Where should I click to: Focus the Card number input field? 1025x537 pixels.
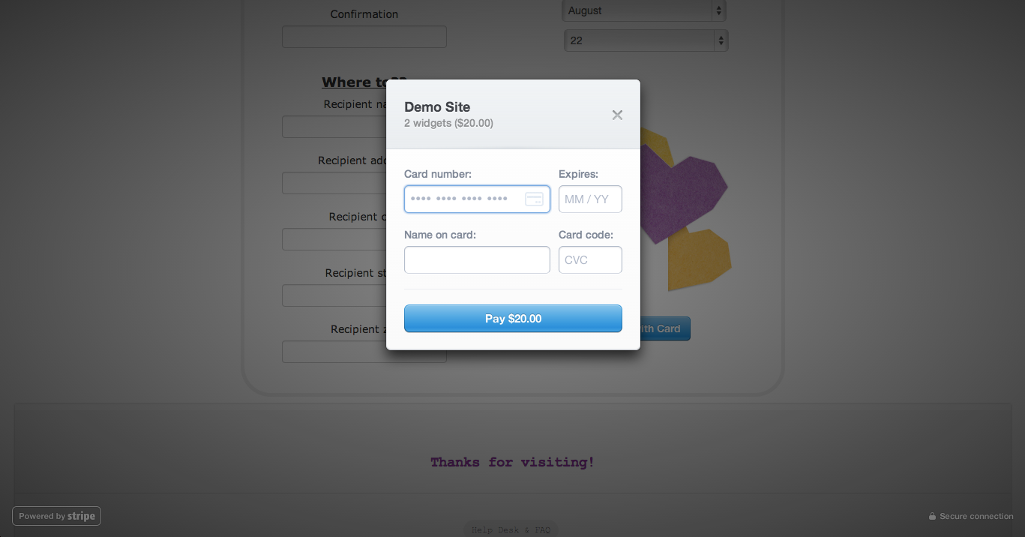coord(465,199)
